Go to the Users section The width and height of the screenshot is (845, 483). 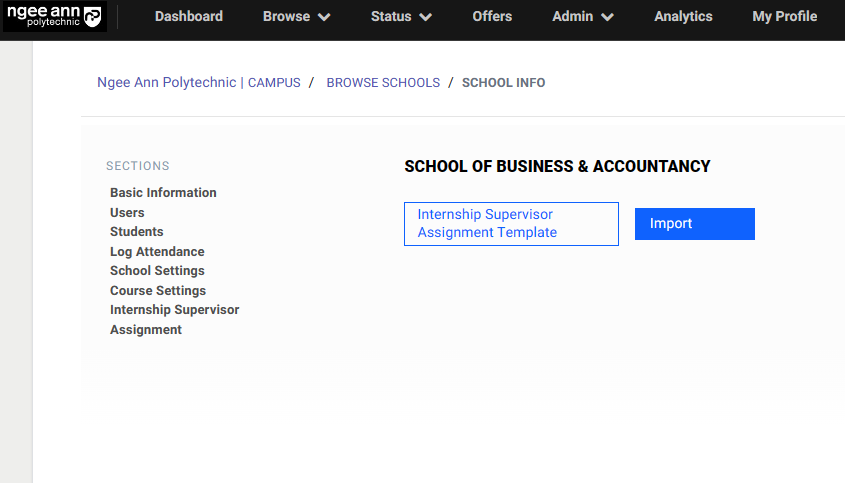[x=127, y=213]
